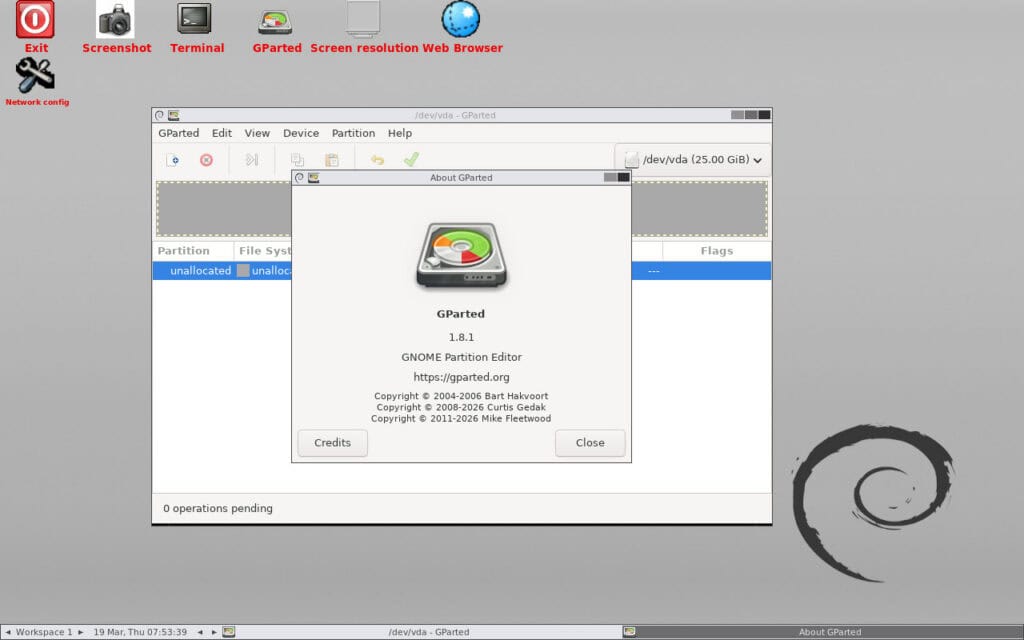The height and width of the screenshot is (640, 1024).
Task: Open the Partition menu
Action: (353, 132)
